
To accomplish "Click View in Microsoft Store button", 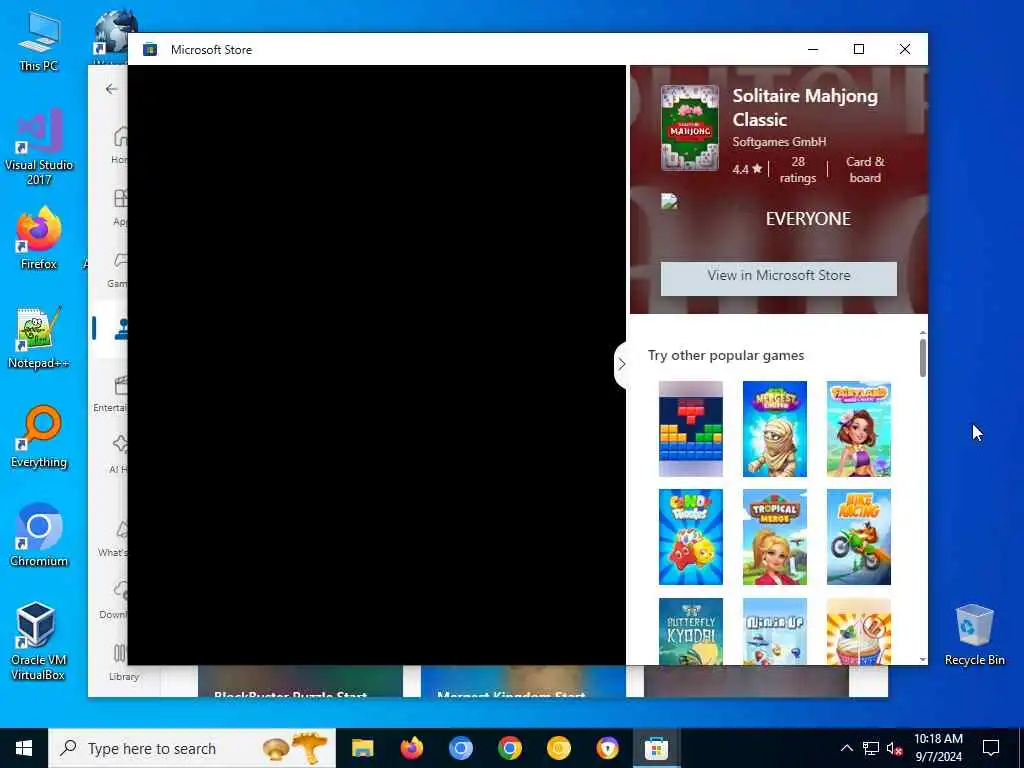I will point(778,278).
